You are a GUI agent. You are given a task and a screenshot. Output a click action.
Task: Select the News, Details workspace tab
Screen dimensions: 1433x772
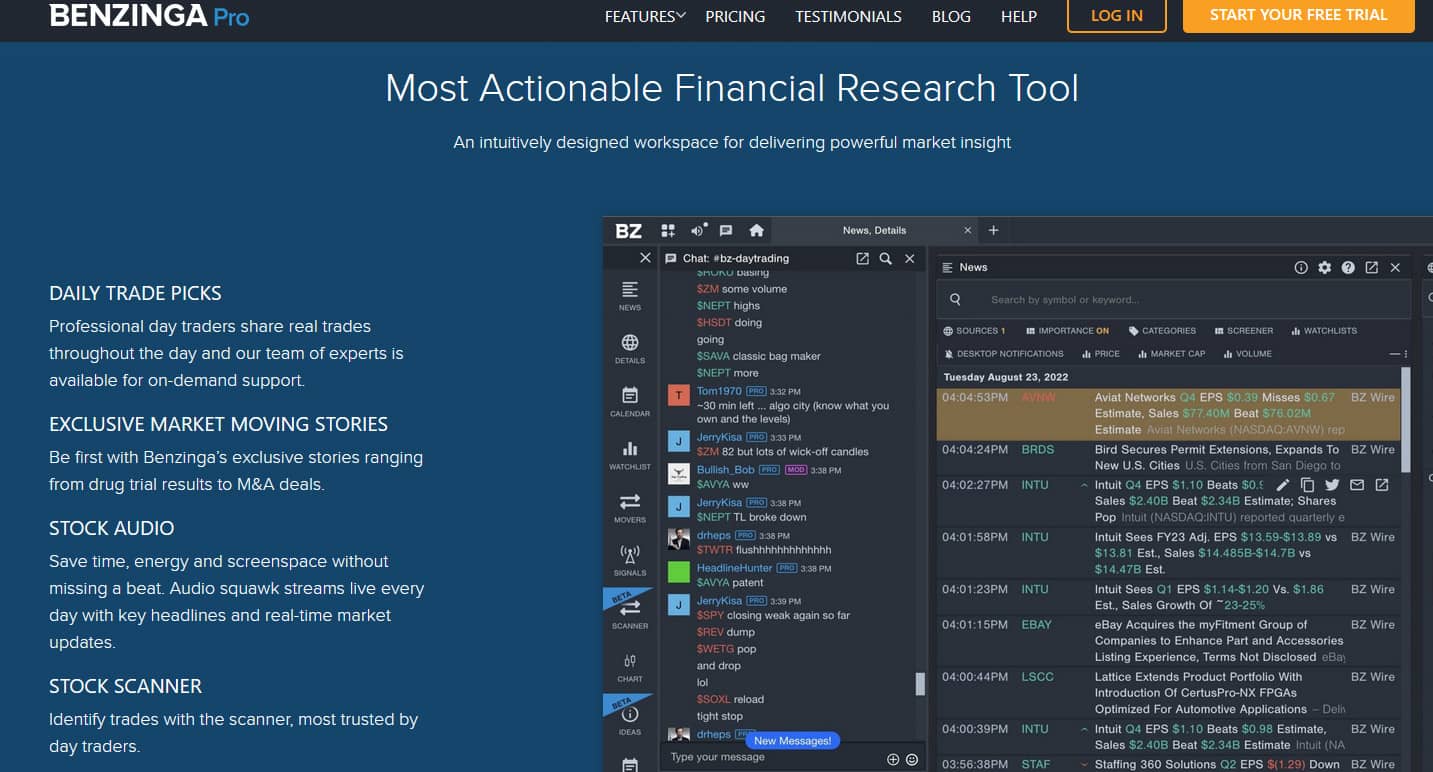click(x=874, y=230)
